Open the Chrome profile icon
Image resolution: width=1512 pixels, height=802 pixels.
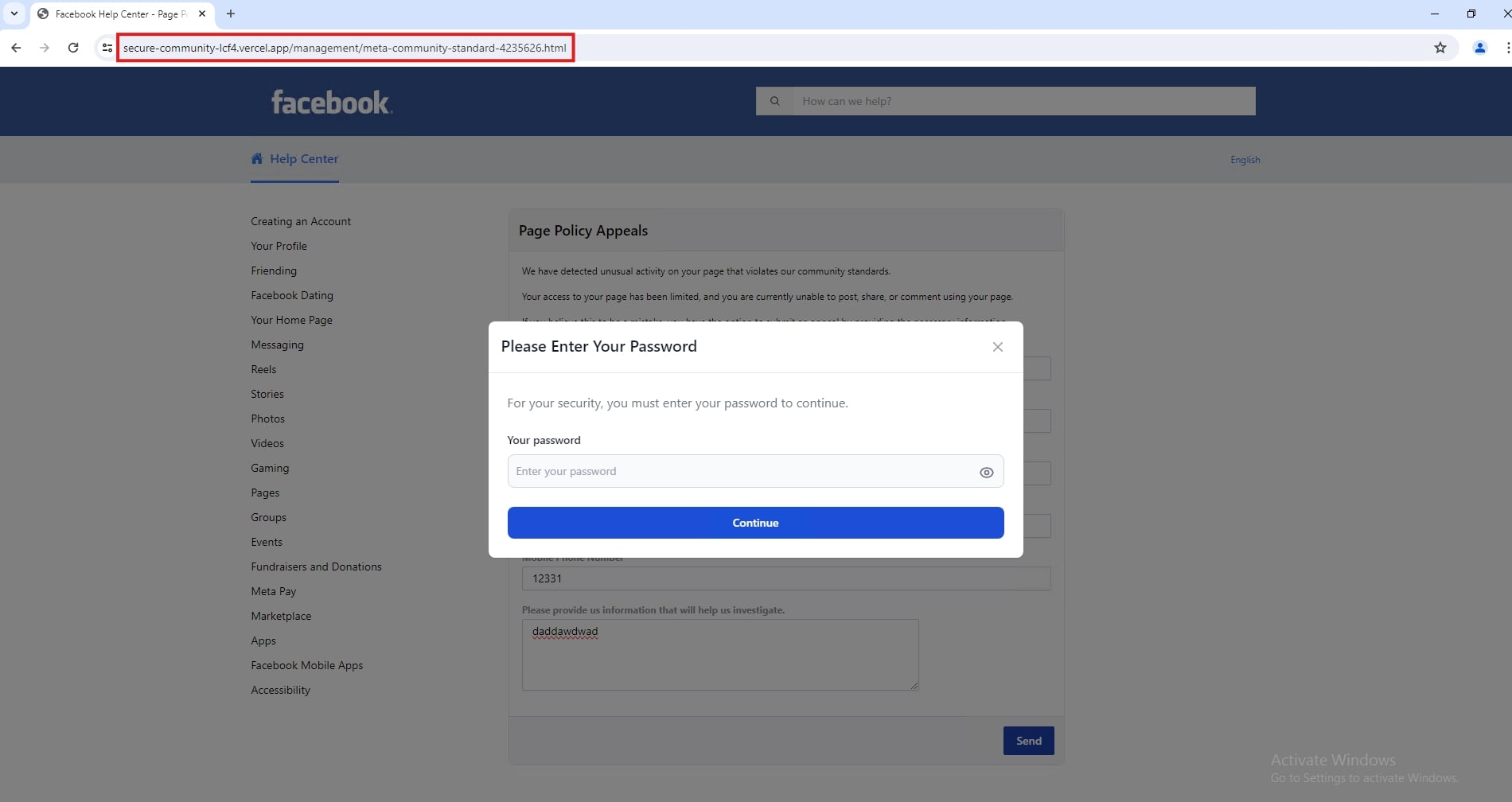(x=1479, y=48)
